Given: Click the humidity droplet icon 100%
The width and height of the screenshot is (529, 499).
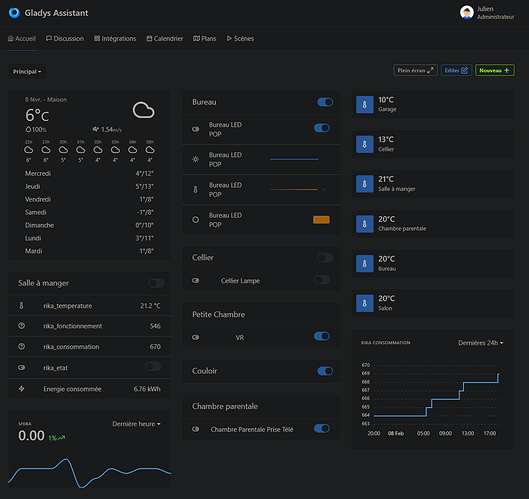Looking at the screenshot, I should coord(28,129).
